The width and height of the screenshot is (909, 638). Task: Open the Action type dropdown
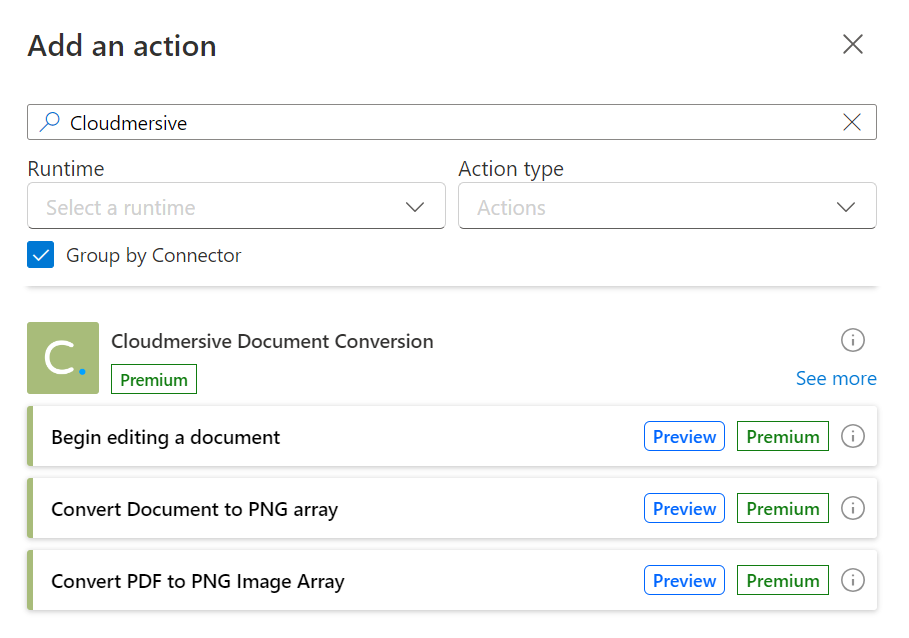click(x=667, y=206)
